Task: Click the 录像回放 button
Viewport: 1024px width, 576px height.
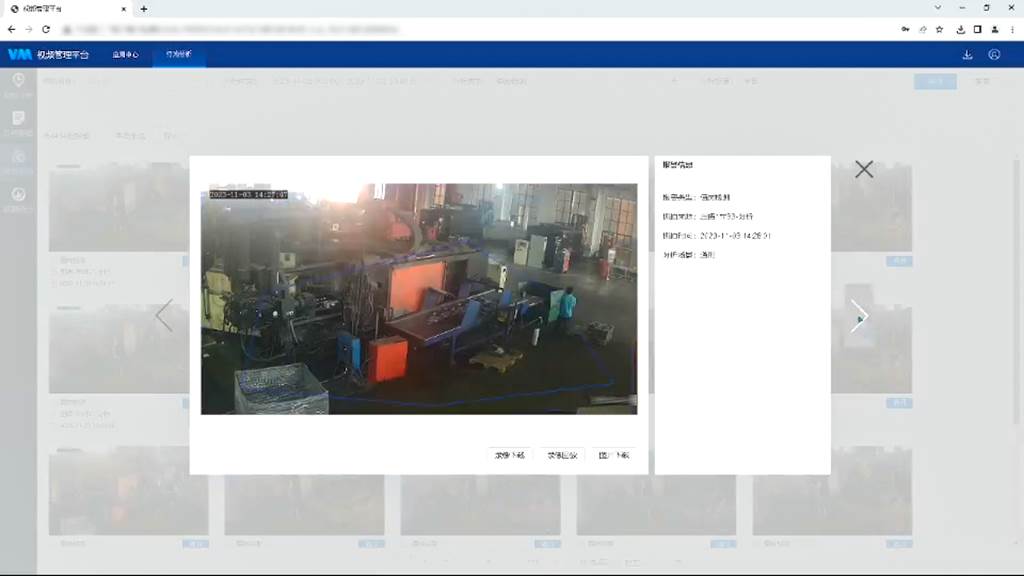Action: tap(561, 455)
